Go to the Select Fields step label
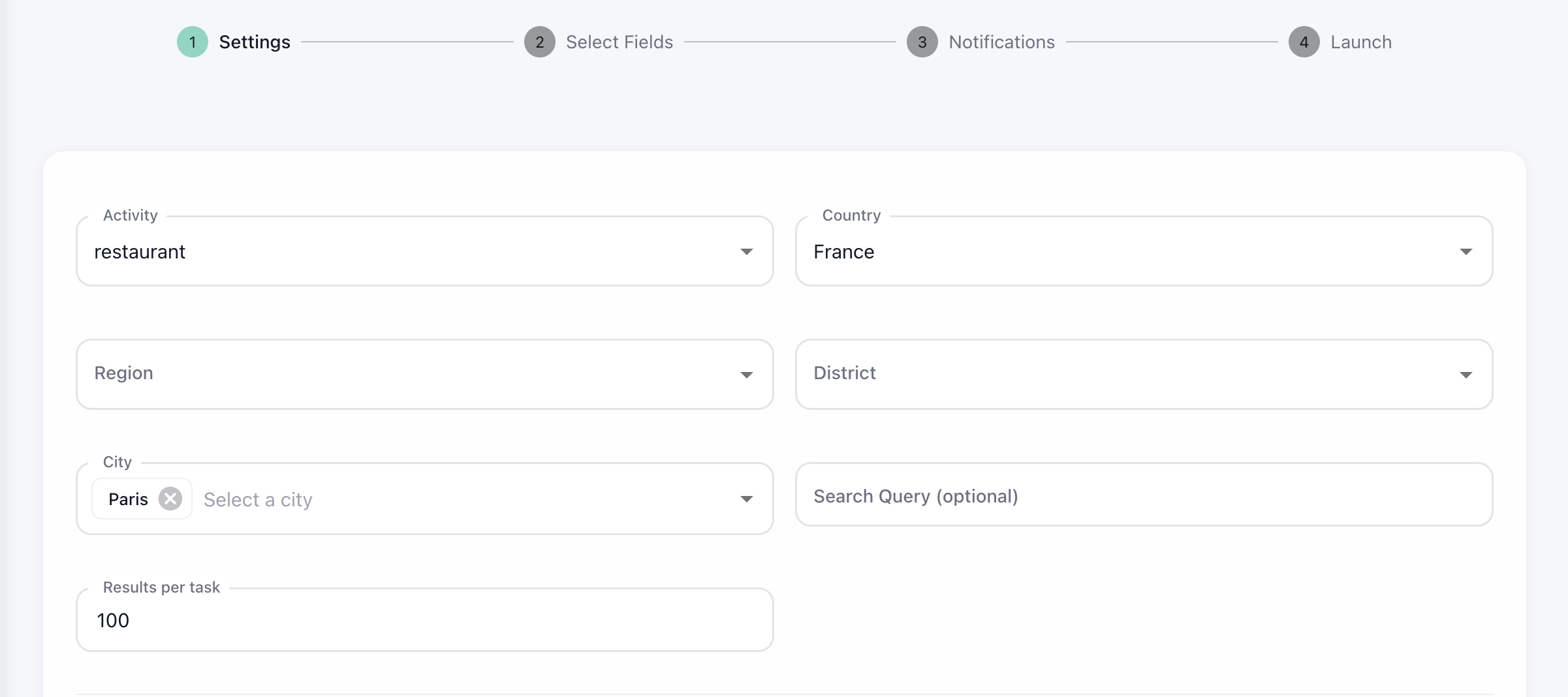1568x697 pixels. coord(619,42)
